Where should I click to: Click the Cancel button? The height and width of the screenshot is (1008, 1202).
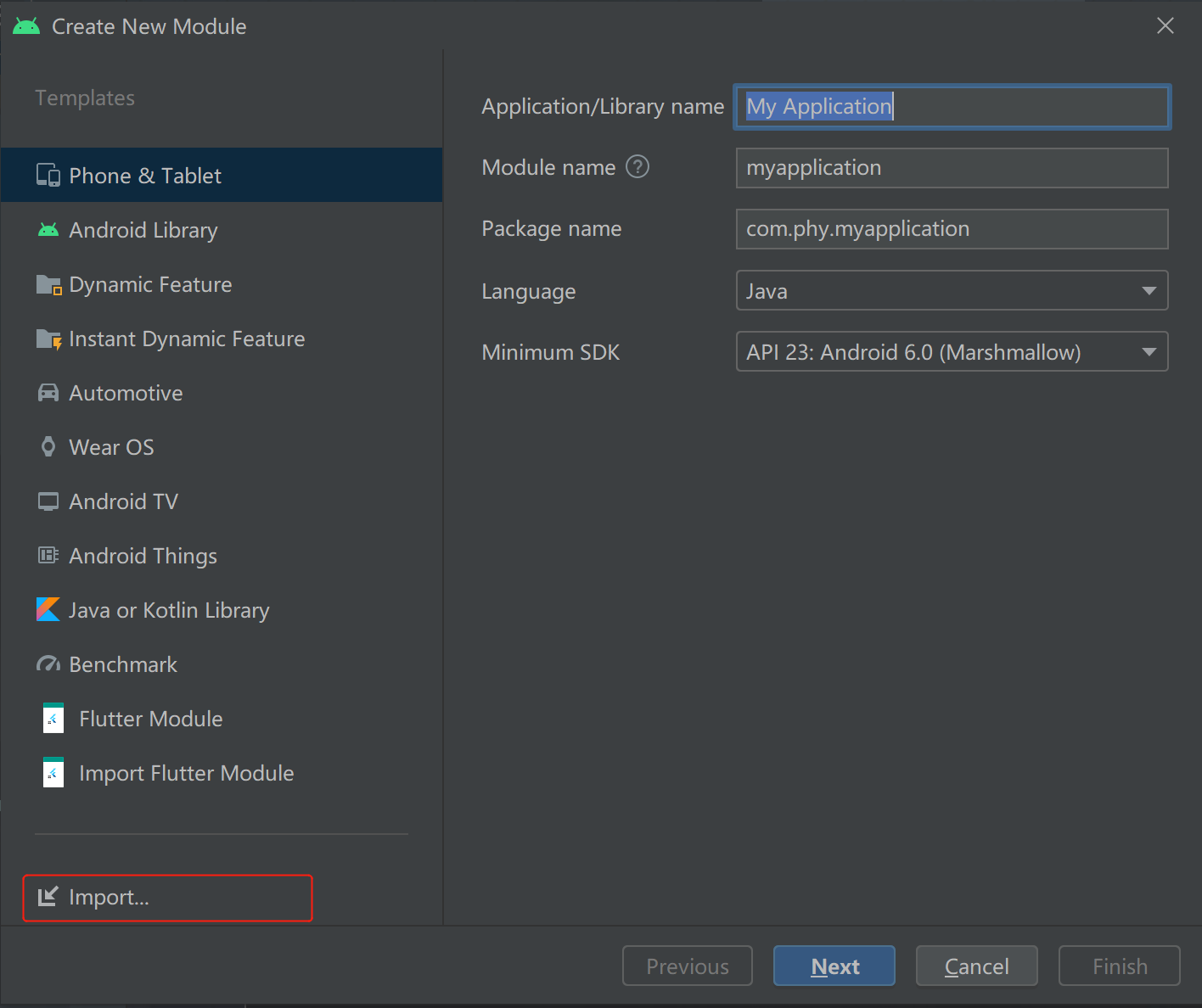coord(976,966)
